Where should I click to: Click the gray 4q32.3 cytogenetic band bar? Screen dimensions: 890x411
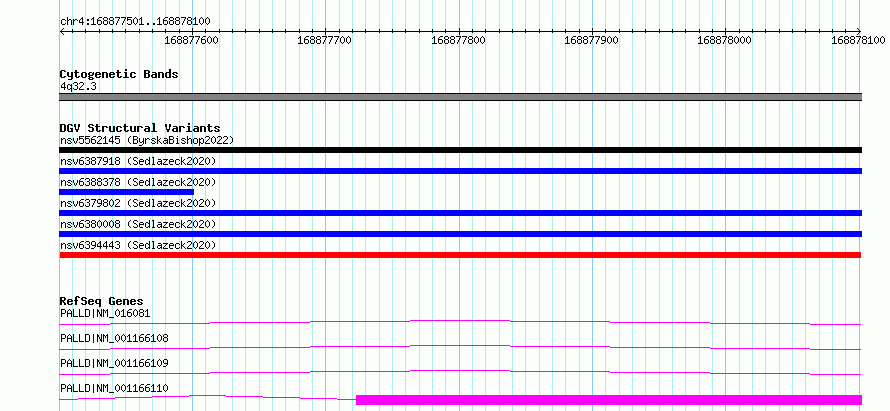tap(460, 97)
